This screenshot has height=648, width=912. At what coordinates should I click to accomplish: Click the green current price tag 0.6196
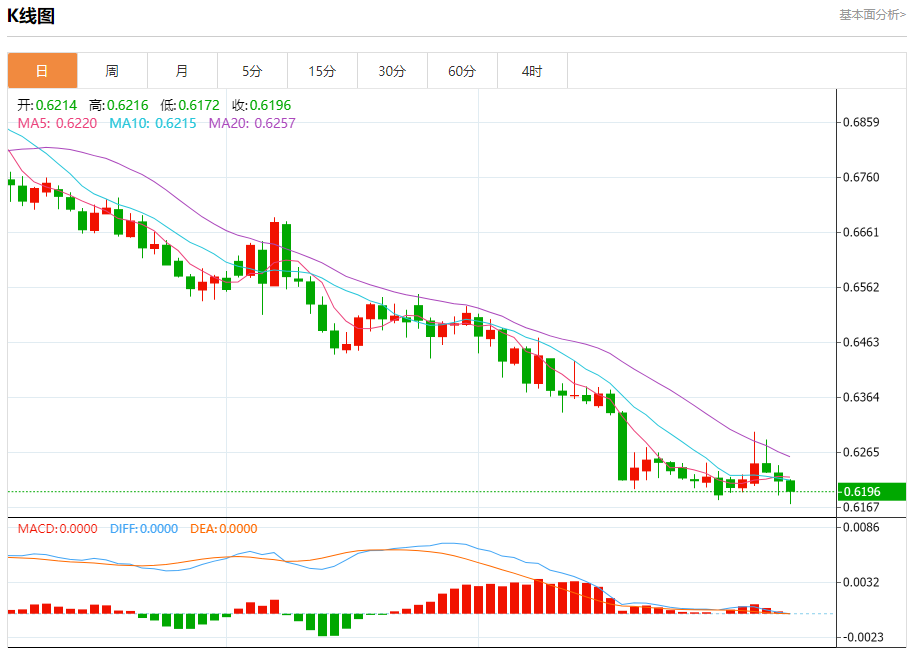pos(871,492)
